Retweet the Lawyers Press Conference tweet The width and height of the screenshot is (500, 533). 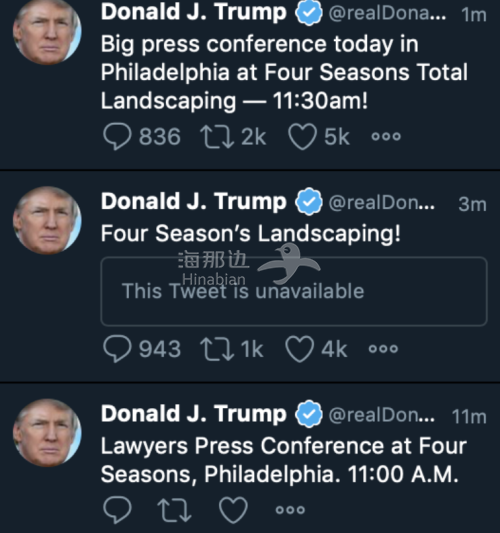click(x=174, y=510)
